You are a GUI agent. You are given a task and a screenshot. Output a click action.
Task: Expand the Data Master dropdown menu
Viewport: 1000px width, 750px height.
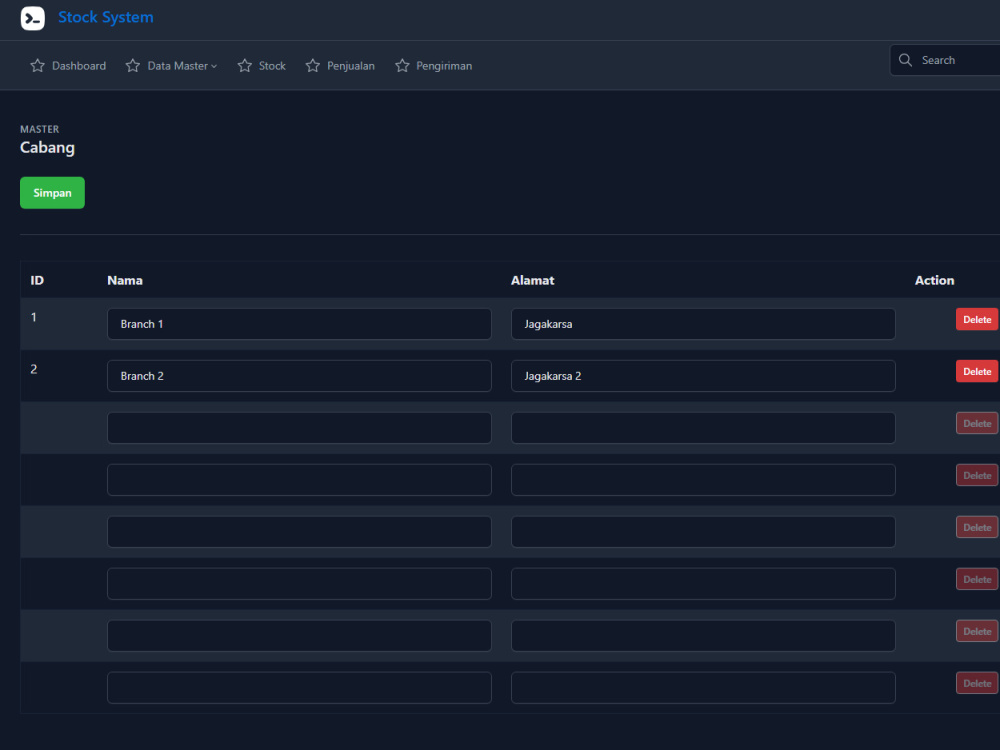click(172, 66)
